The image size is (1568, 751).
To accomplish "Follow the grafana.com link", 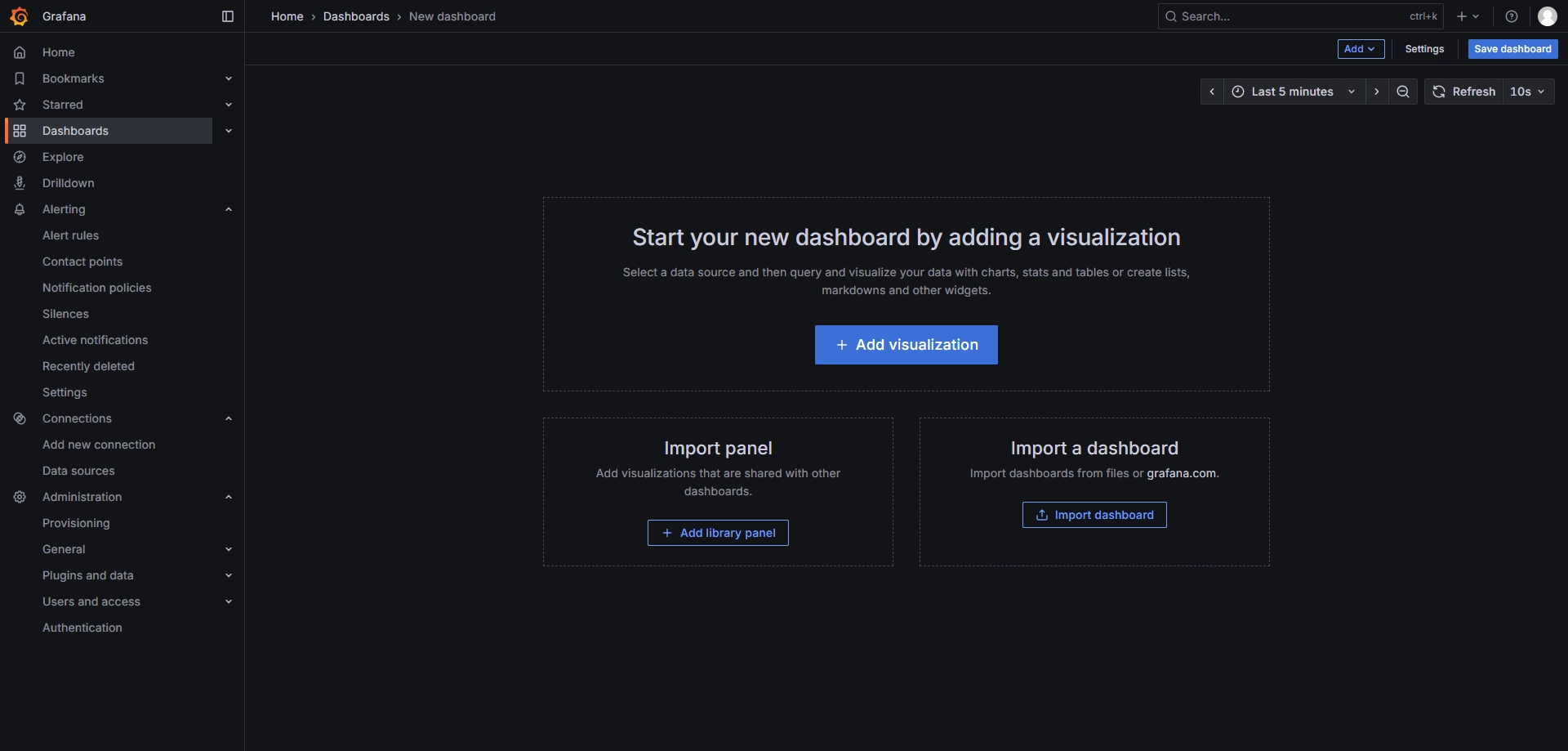I will pyautogui.click(x=1181, y=473).
